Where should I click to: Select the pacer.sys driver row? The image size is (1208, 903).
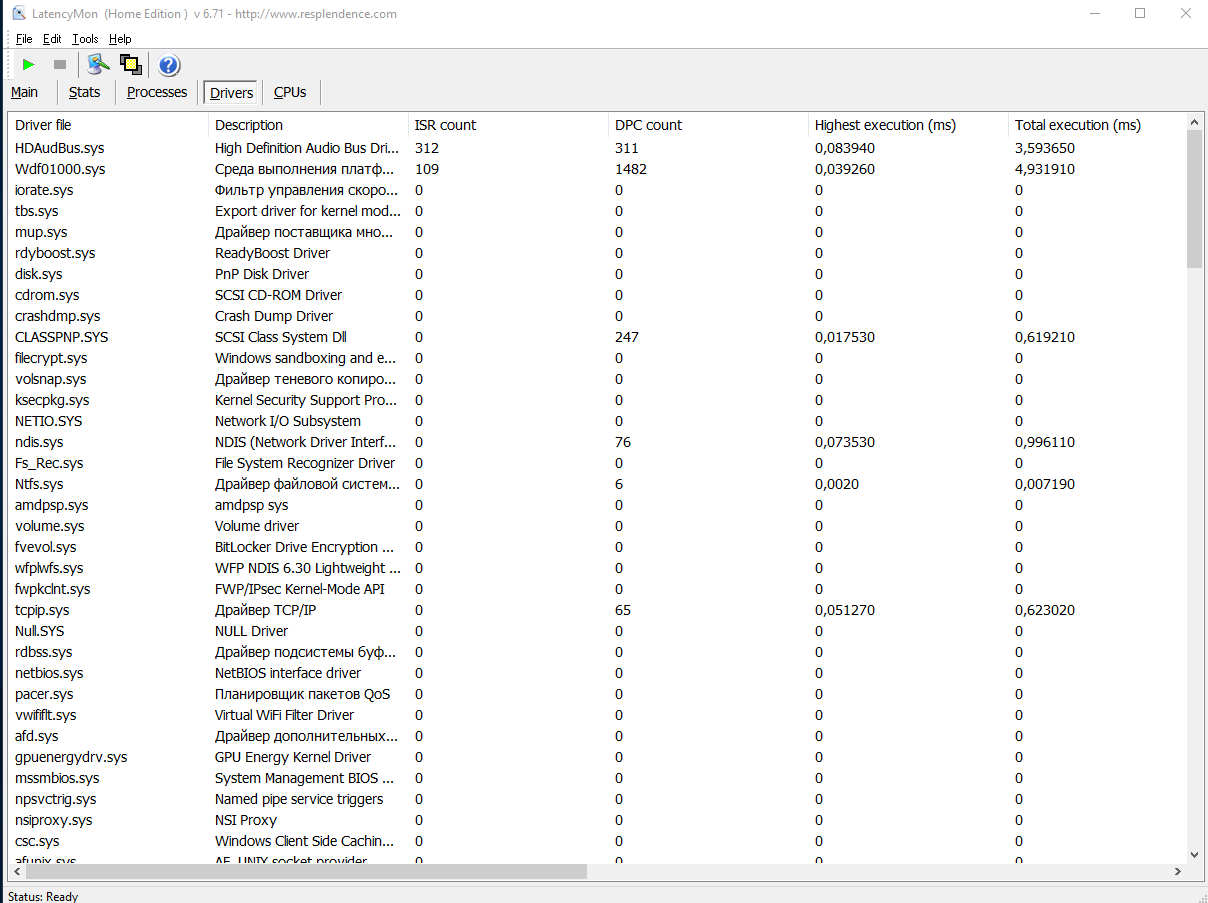[597, 694]
